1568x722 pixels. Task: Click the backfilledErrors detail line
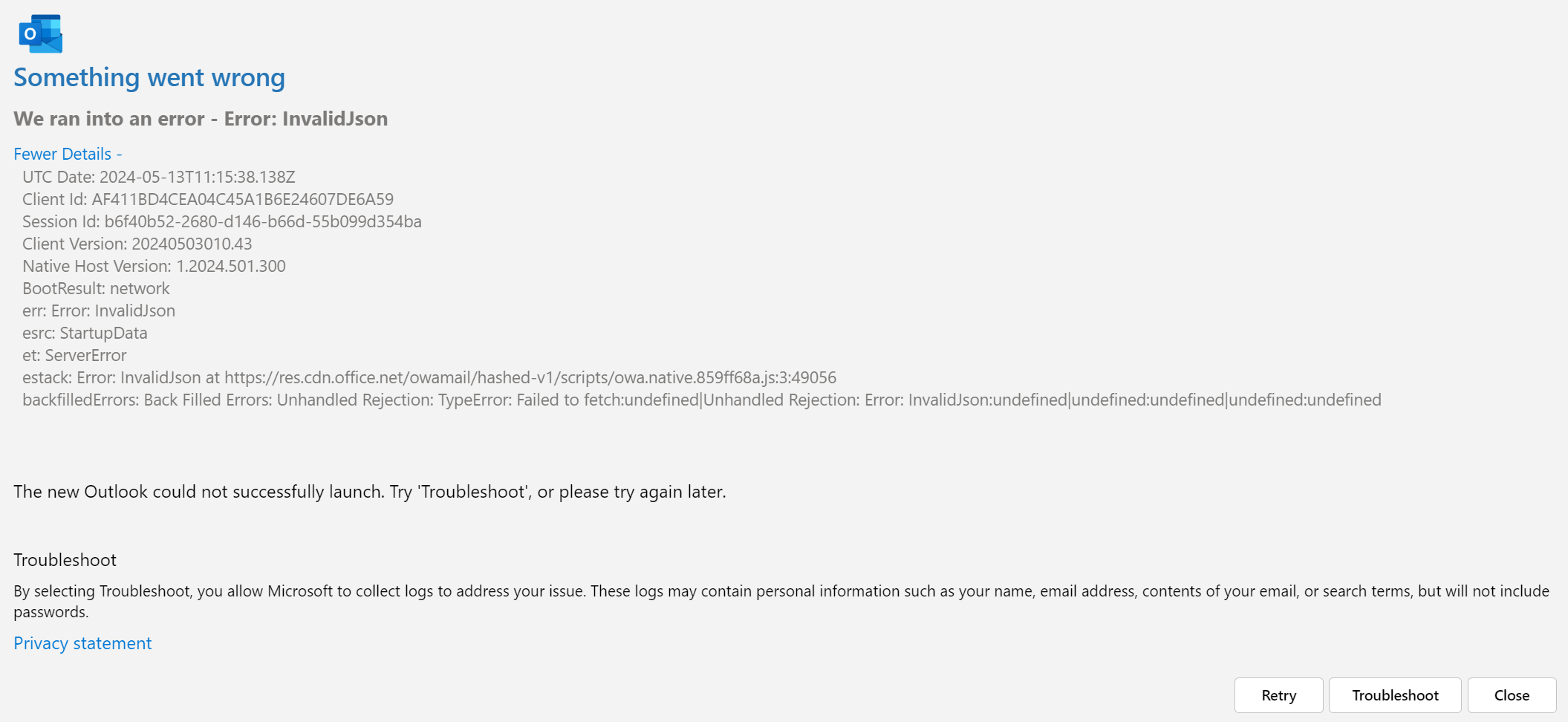pos(702,400)
